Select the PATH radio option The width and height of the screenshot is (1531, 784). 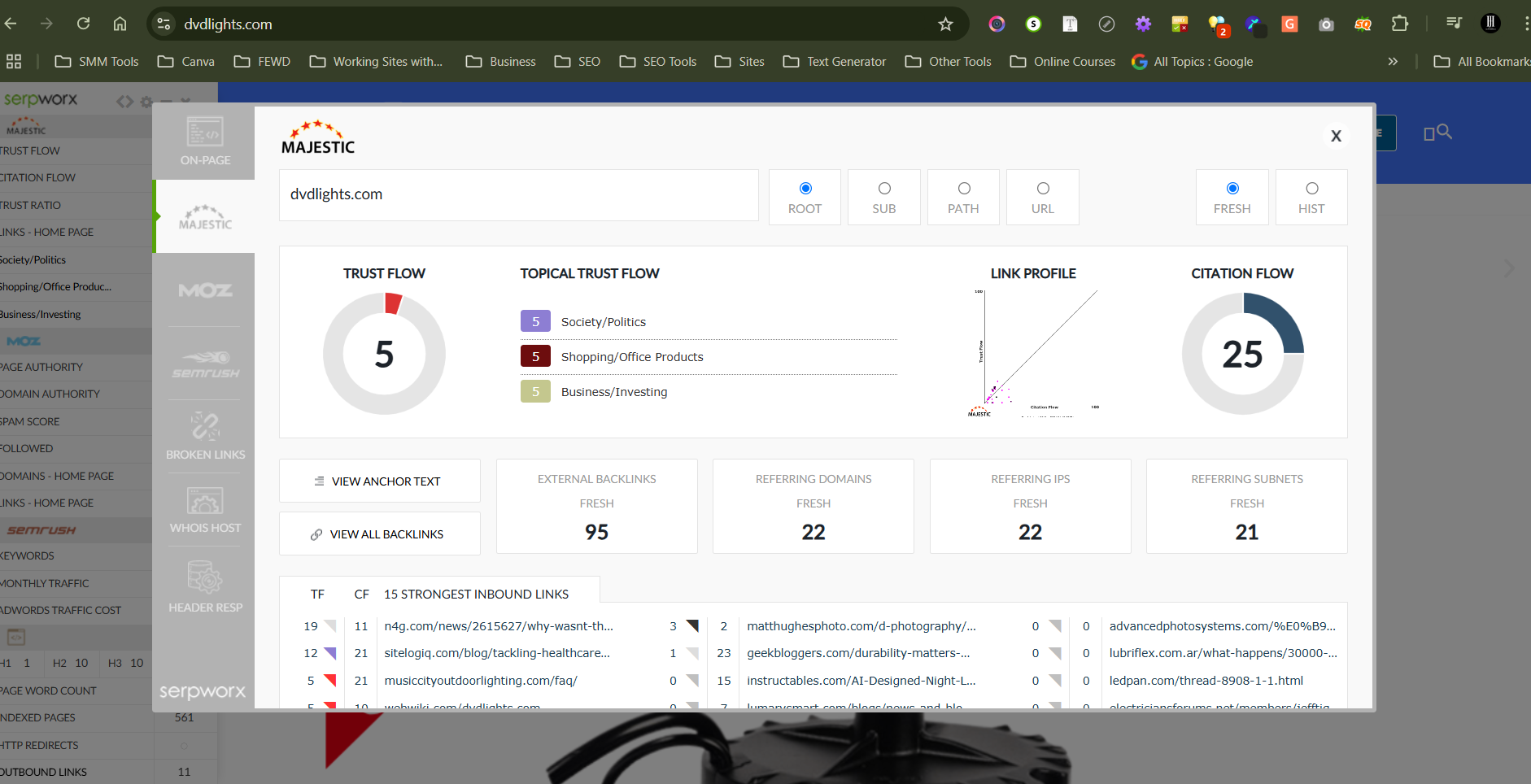[x=964, y=189]
